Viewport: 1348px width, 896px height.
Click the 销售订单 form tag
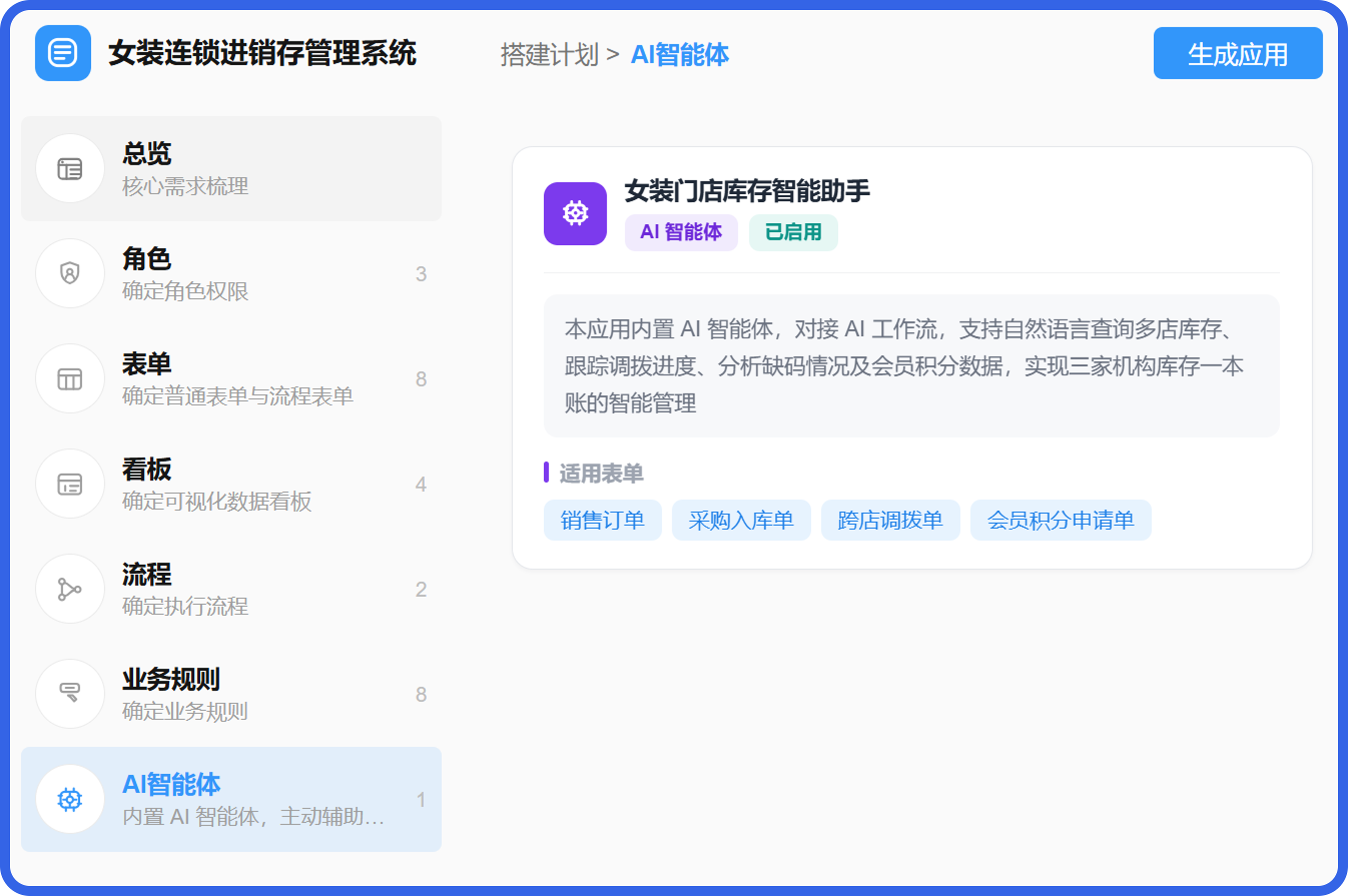tap(602, 520)
